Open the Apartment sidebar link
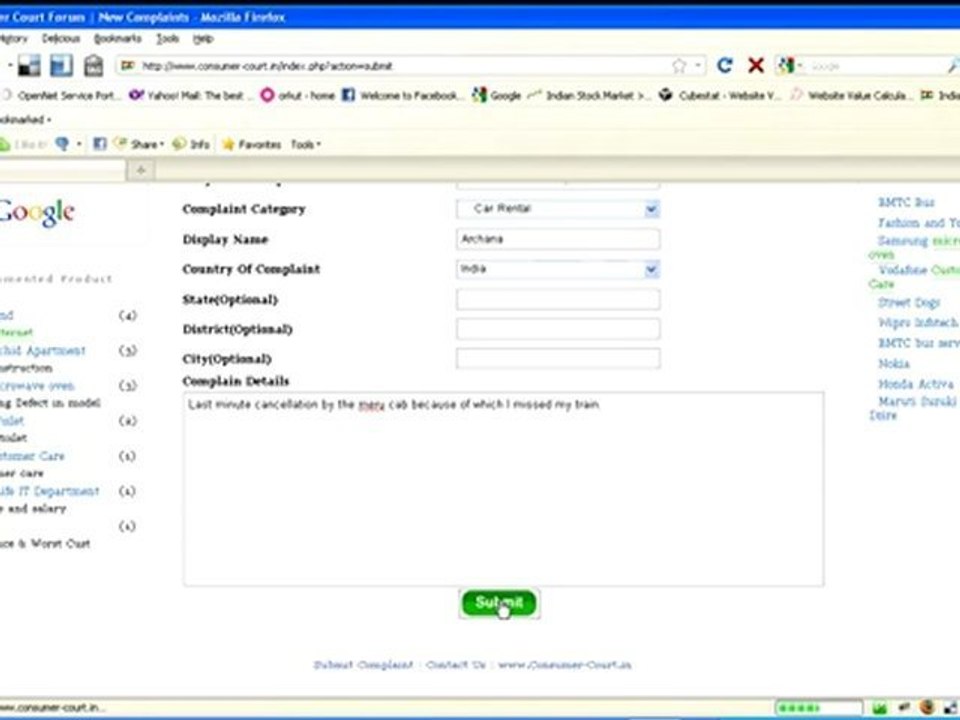This screenshot has height=720, width=960. [42, 351]
